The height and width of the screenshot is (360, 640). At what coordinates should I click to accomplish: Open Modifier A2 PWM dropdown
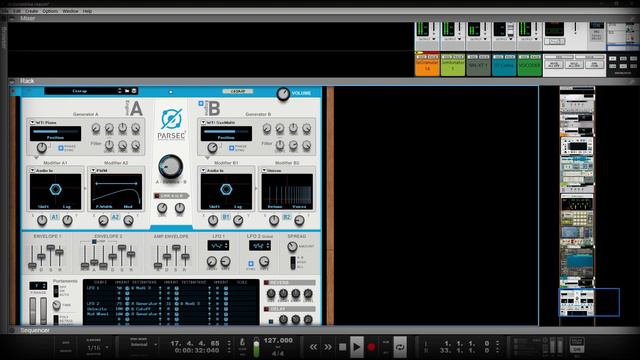point(93,170)
